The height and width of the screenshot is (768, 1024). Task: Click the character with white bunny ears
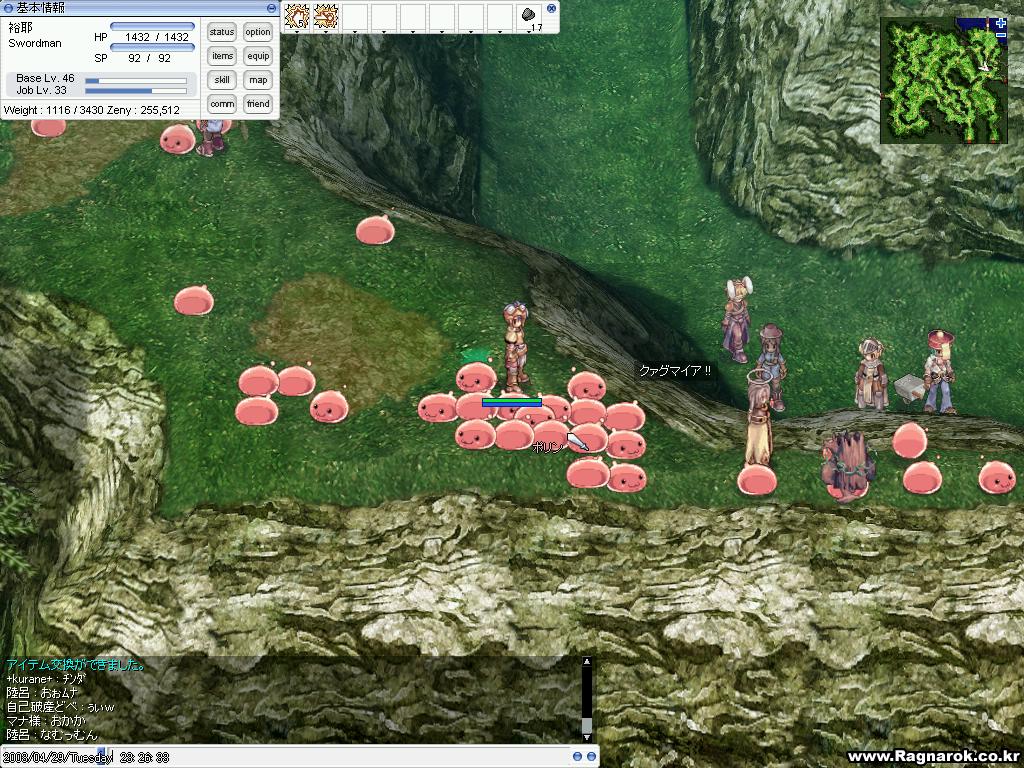737,320
